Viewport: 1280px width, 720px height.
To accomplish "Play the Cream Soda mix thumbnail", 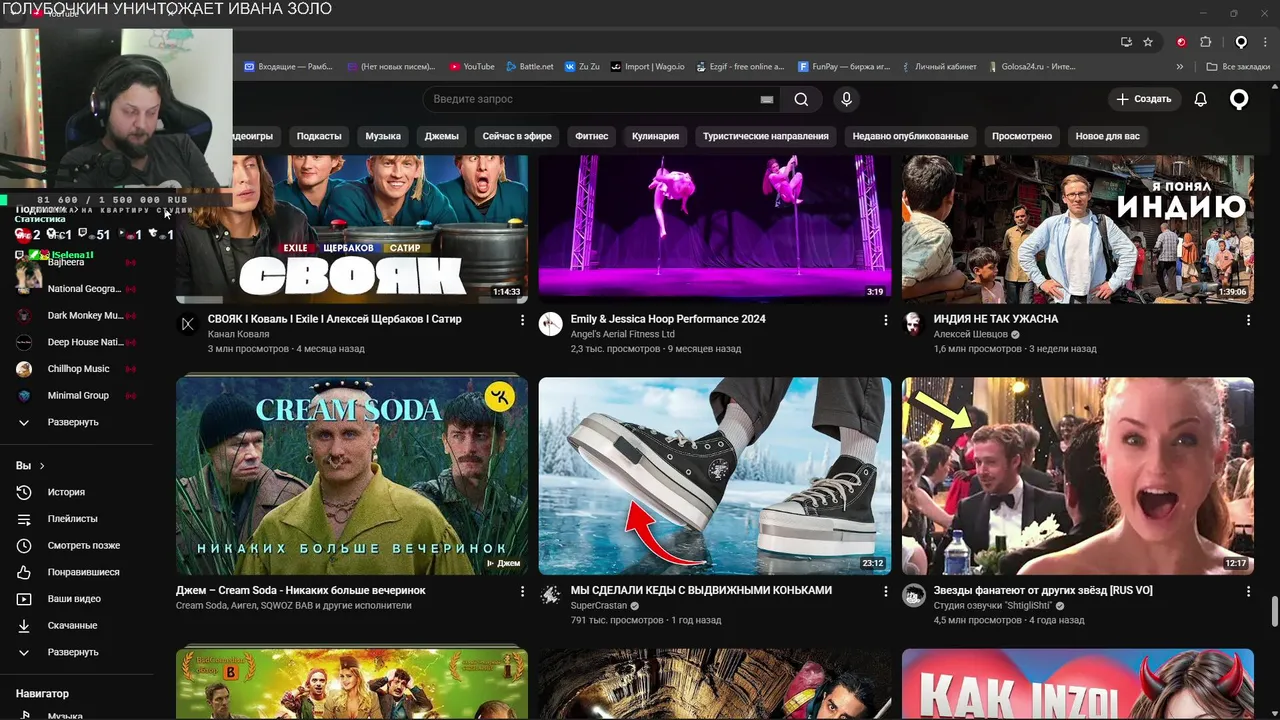I will click(x=352, y=476).
